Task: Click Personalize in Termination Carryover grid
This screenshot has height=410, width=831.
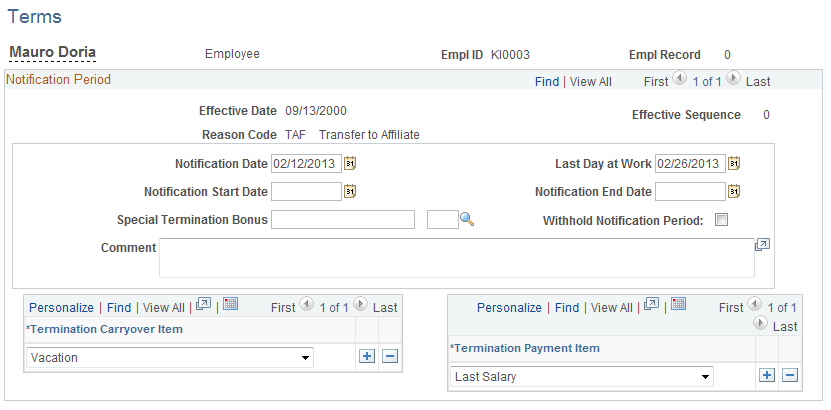Action: click(x=61, y=307)
